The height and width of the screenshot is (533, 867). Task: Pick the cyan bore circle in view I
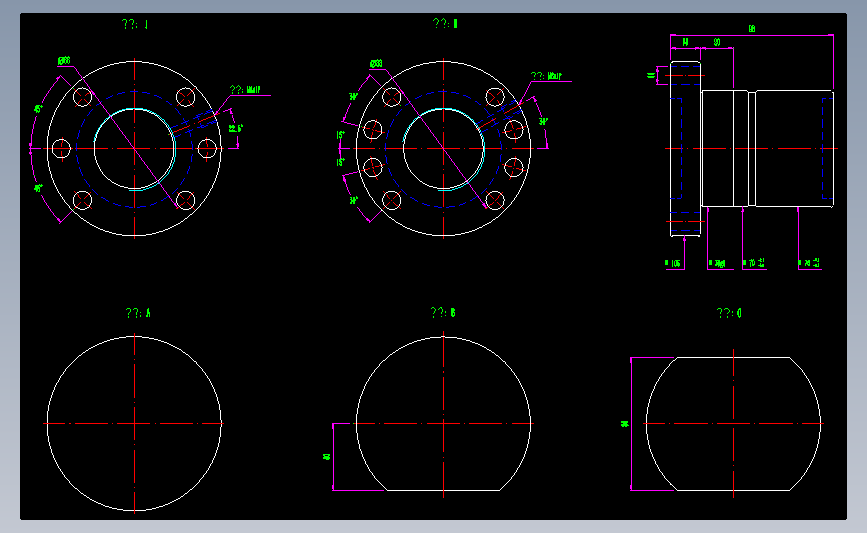pos(134,149)
